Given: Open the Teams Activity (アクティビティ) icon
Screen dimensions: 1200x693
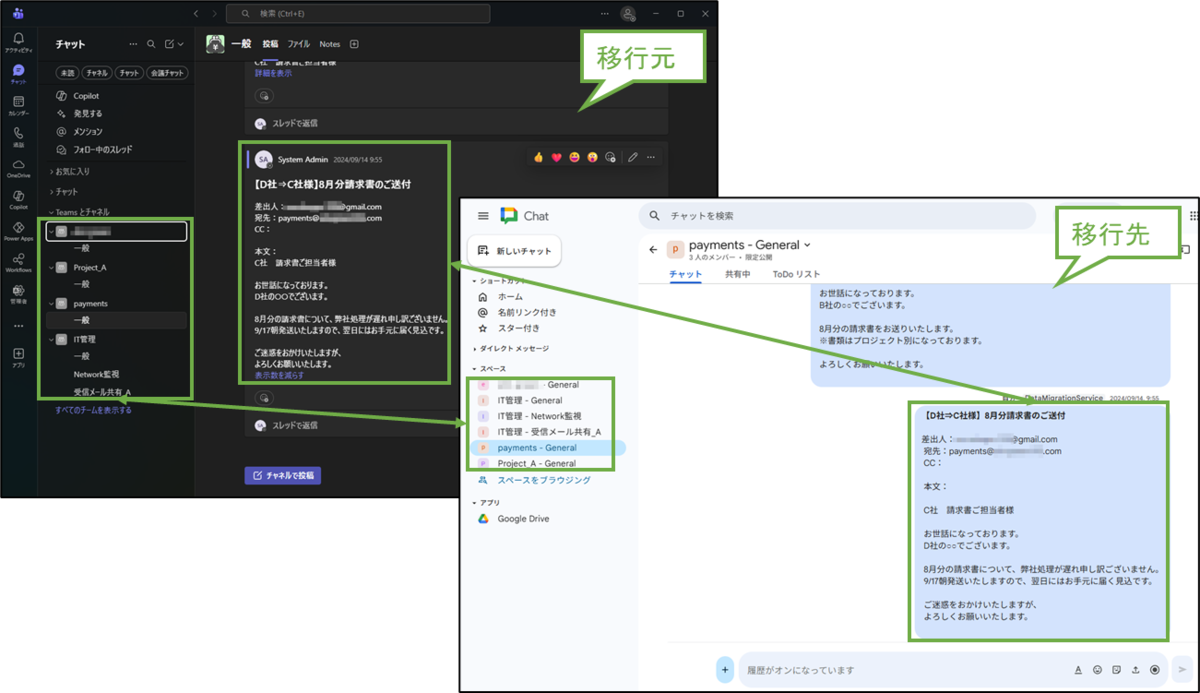Looking at the screenshot, I should pos(18,41).
